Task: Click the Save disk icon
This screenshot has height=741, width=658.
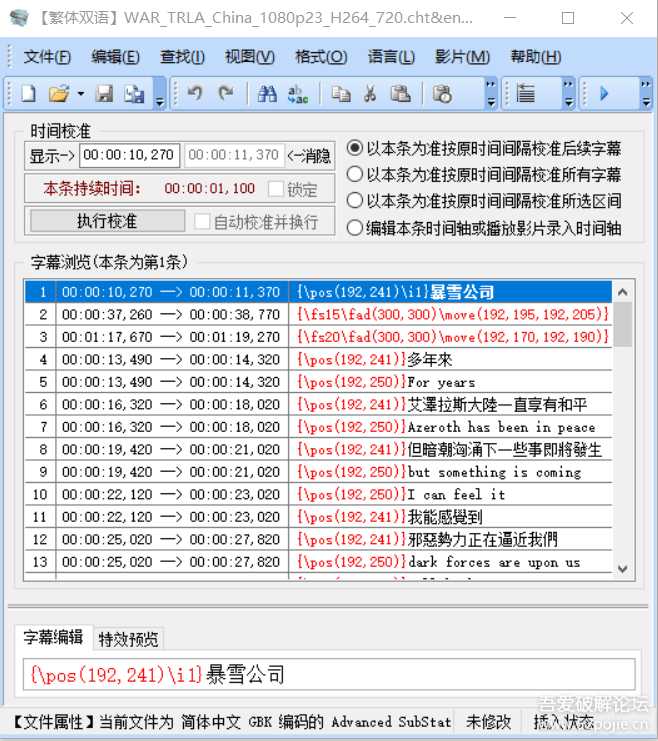Action: tap(104, 94)
